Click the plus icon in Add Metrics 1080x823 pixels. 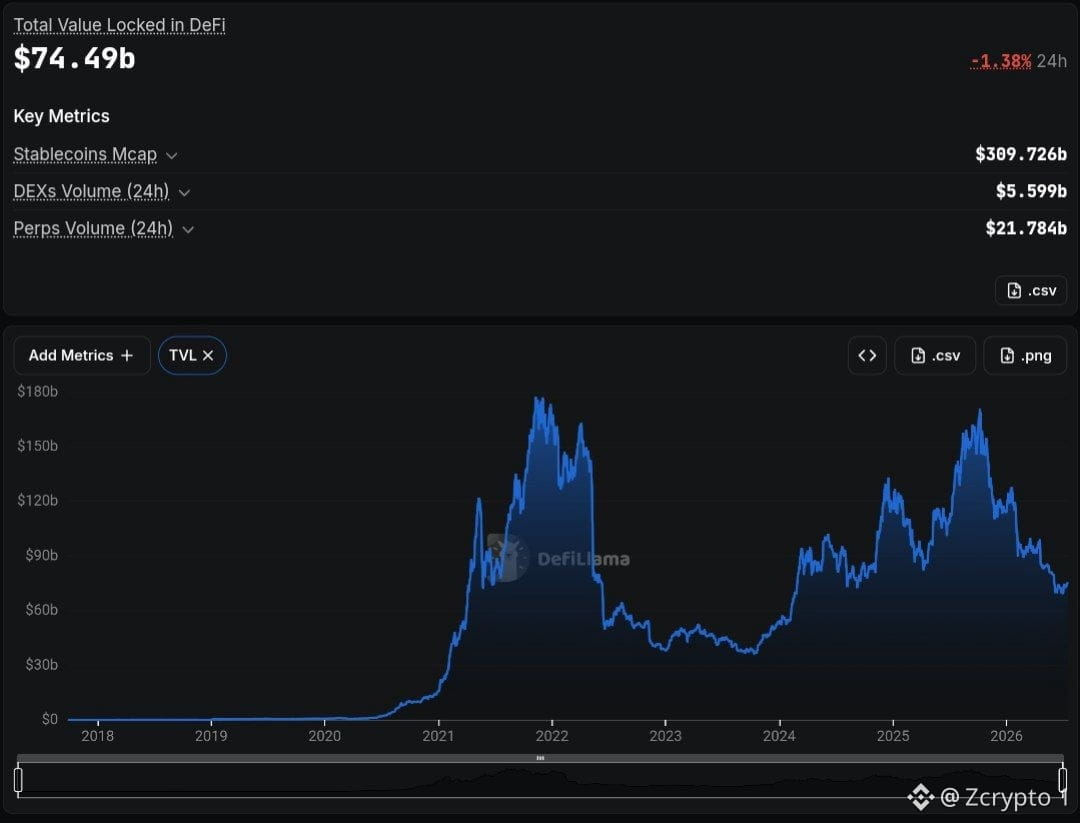127,355
